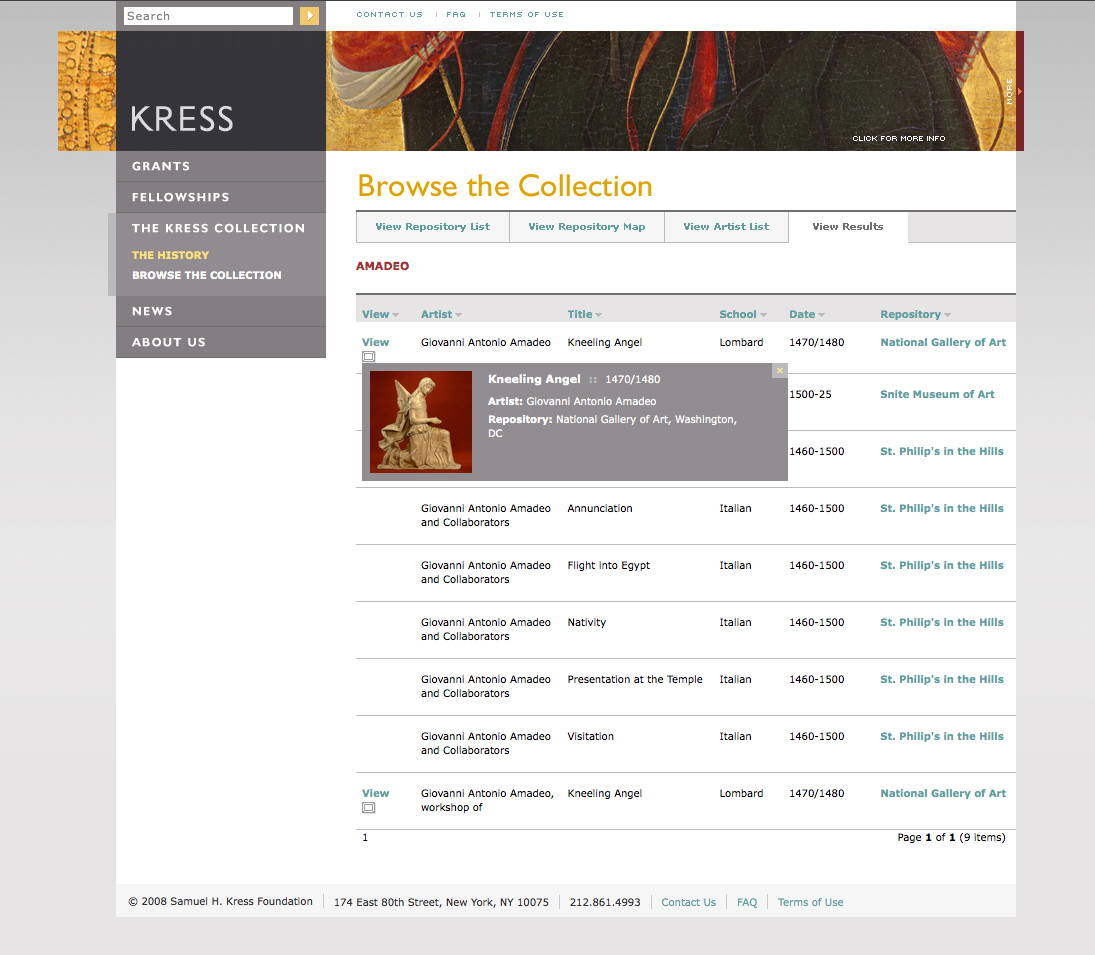Image resolution: width=1095 pixels, height=955 pixels.
Task: Click the KRESS logo
Action: 182,119
